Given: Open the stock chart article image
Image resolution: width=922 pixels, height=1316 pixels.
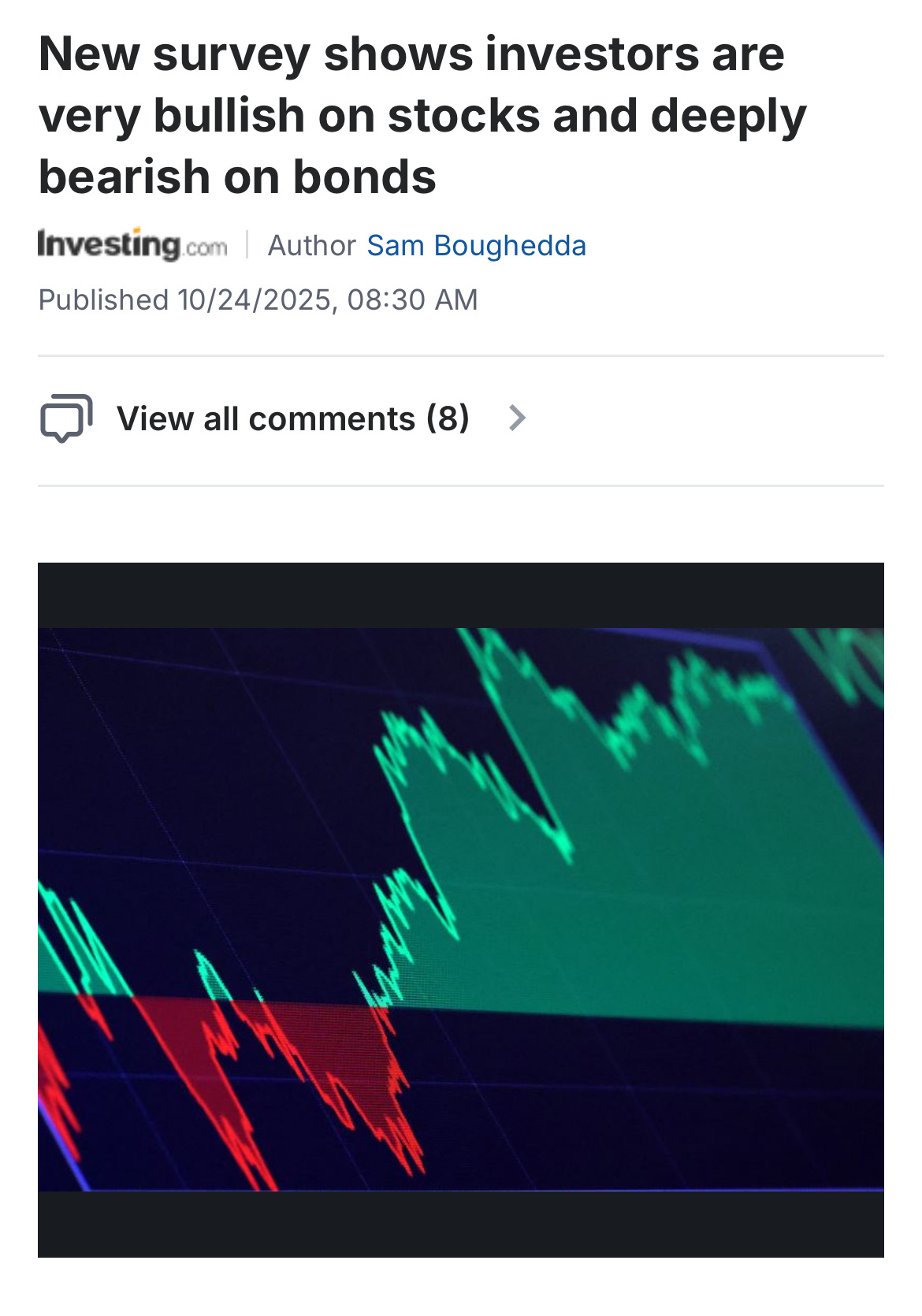Looking at the screenshot, I should [461, 909].
